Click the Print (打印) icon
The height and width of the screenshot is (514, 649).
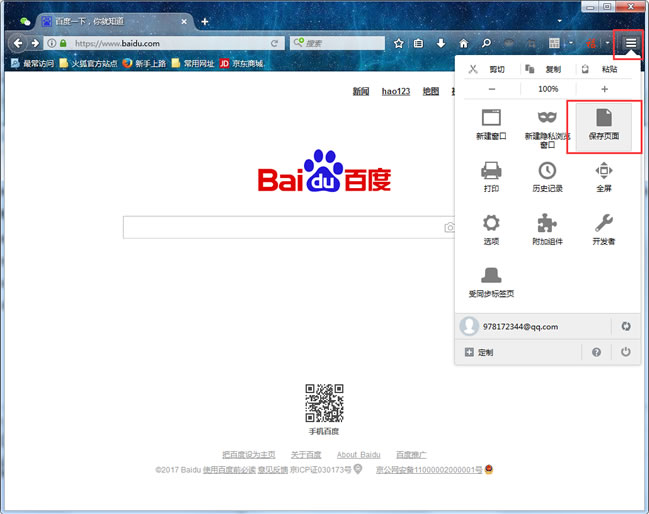[491, 171]
